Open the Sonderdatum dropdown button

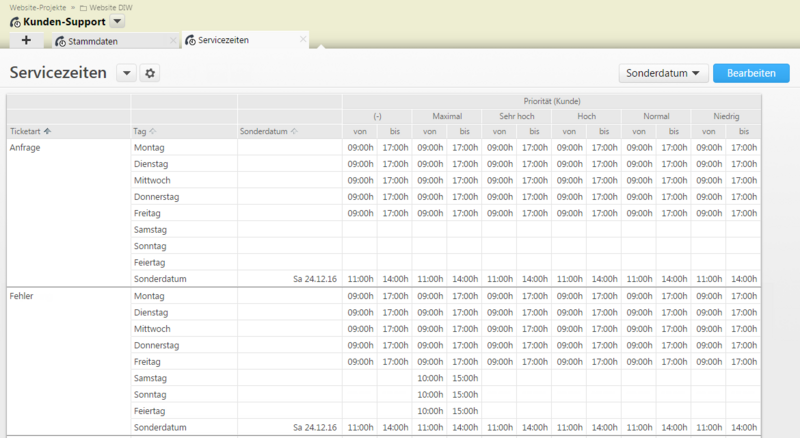coord(663,74)
